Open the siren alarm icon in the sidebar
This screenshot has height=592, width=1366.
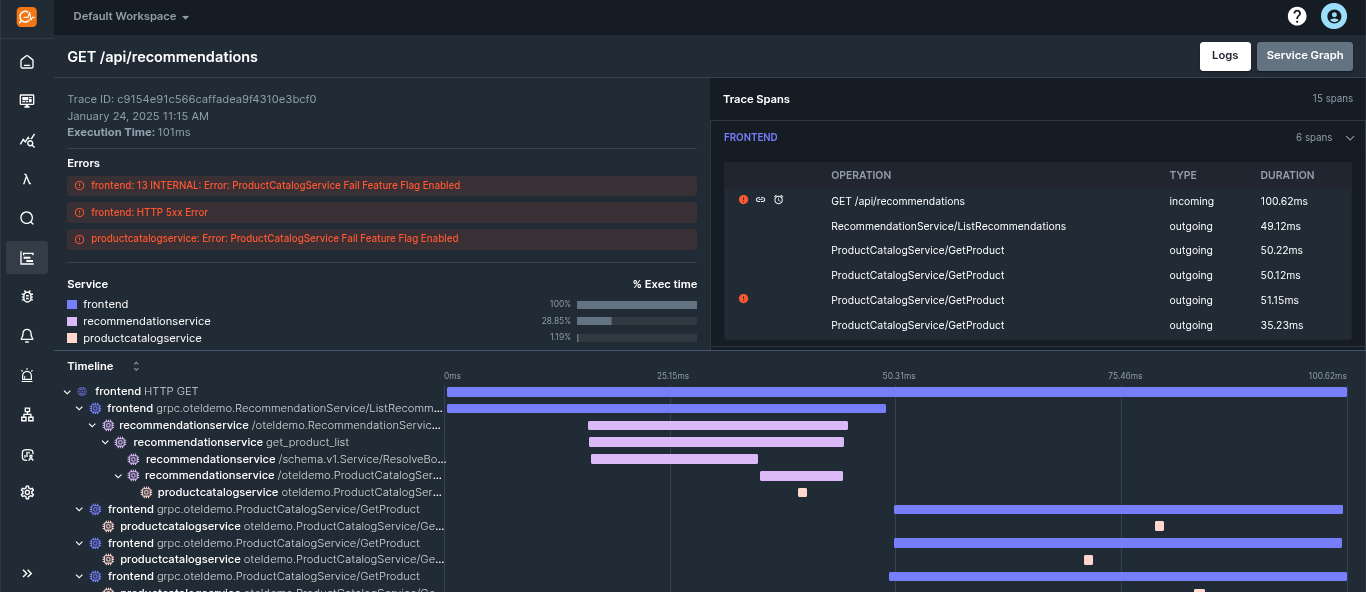coord(27,375)
